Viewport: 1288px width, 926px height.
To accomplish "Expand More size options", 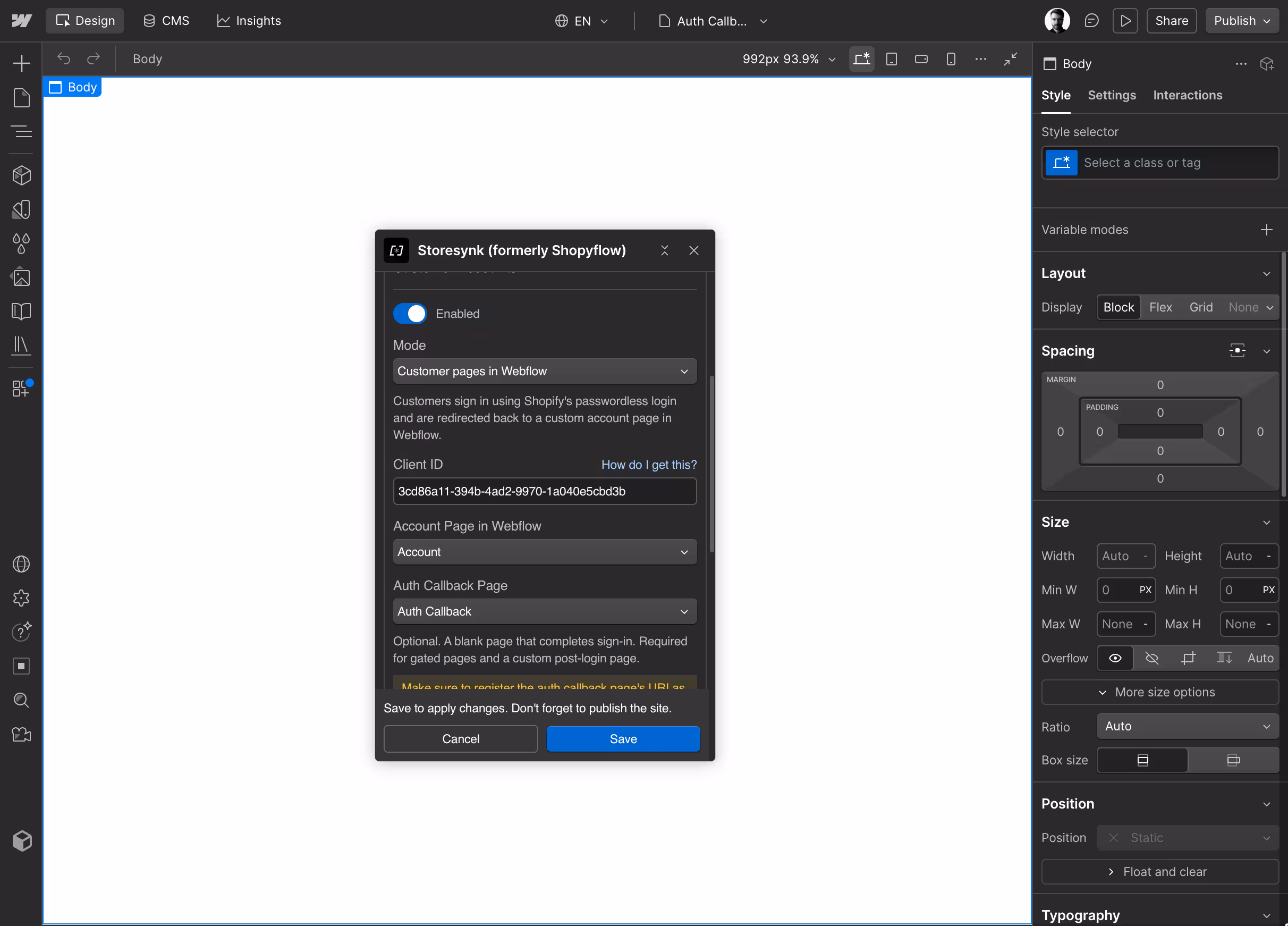I will (x=1159, y=692).
